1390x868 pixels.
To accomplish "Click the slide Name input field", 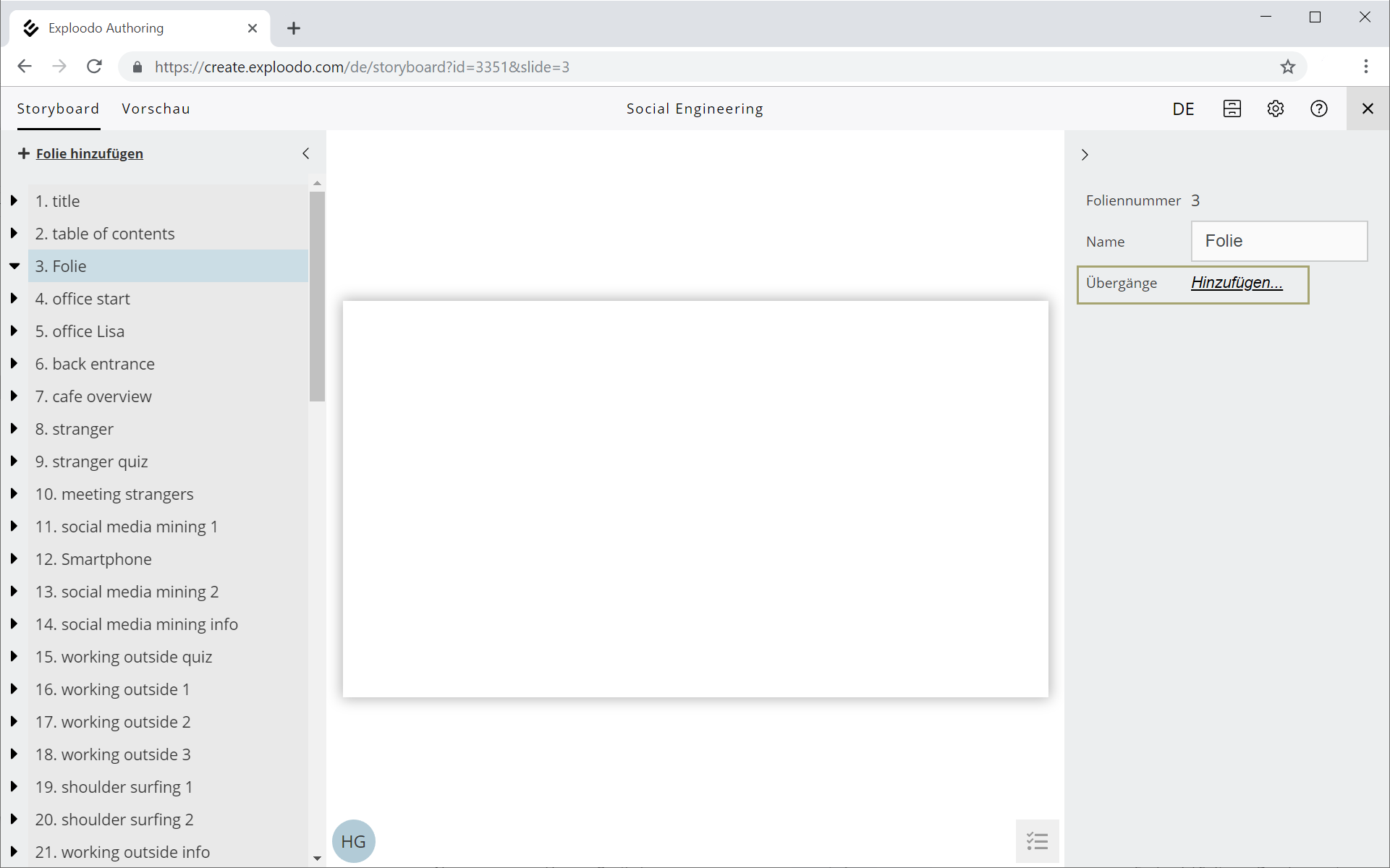I will (x=1279, y=241).
